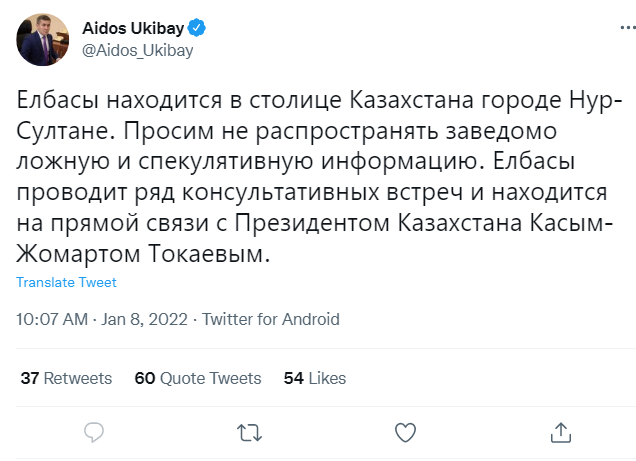Image resolution: width=636 pixels, height=461 pixels.
Task: Click the blue verified badge
Action: coord(198,29)
